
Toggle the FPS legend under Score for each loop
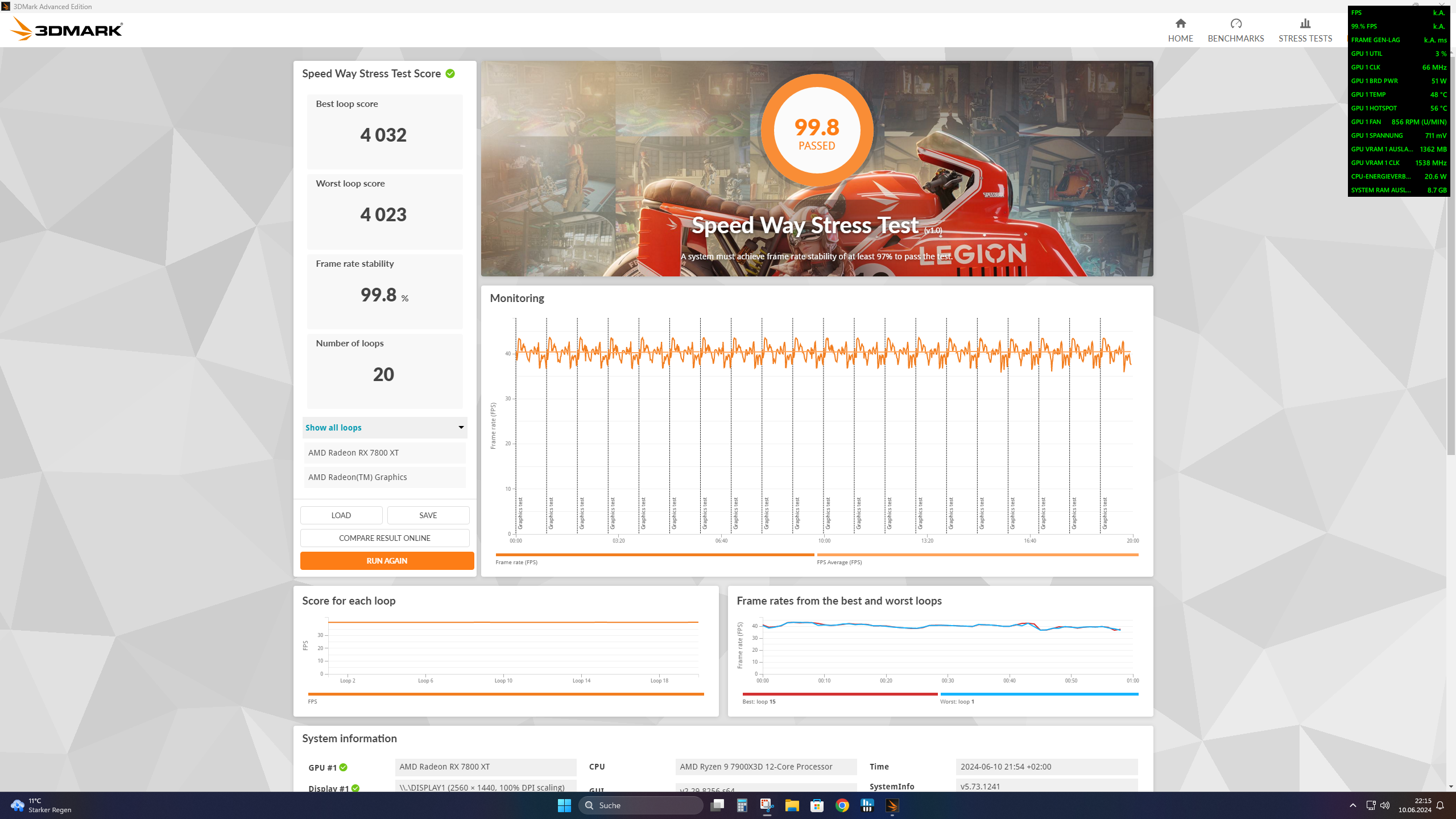coord(506,698)
